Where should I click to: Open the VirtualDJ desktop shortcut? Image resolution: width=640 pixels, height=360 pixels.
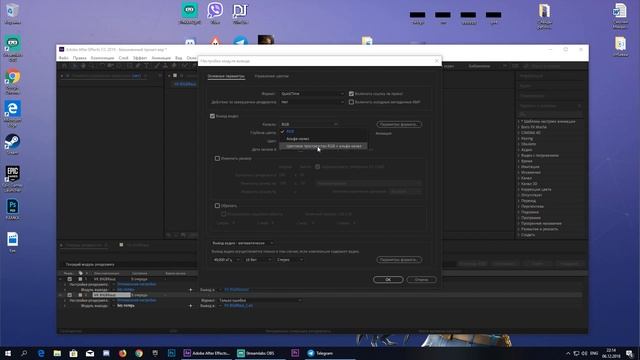240,12
